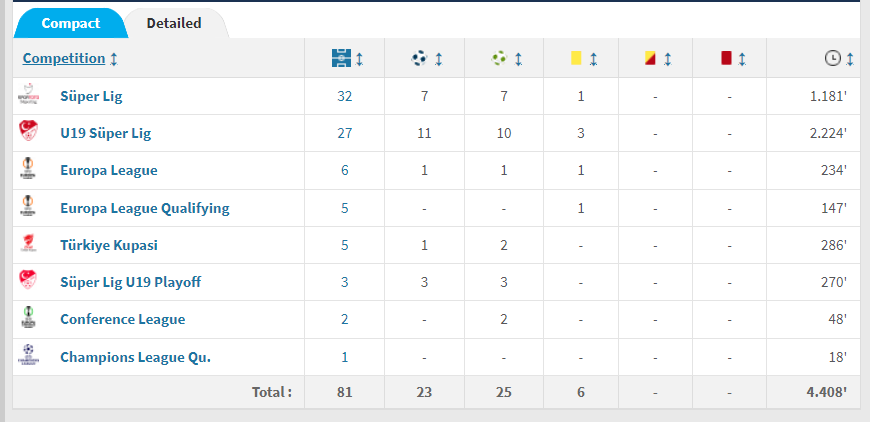Toggle sort arrows beside the red card
870x422 pixels.
coord(742,59)
